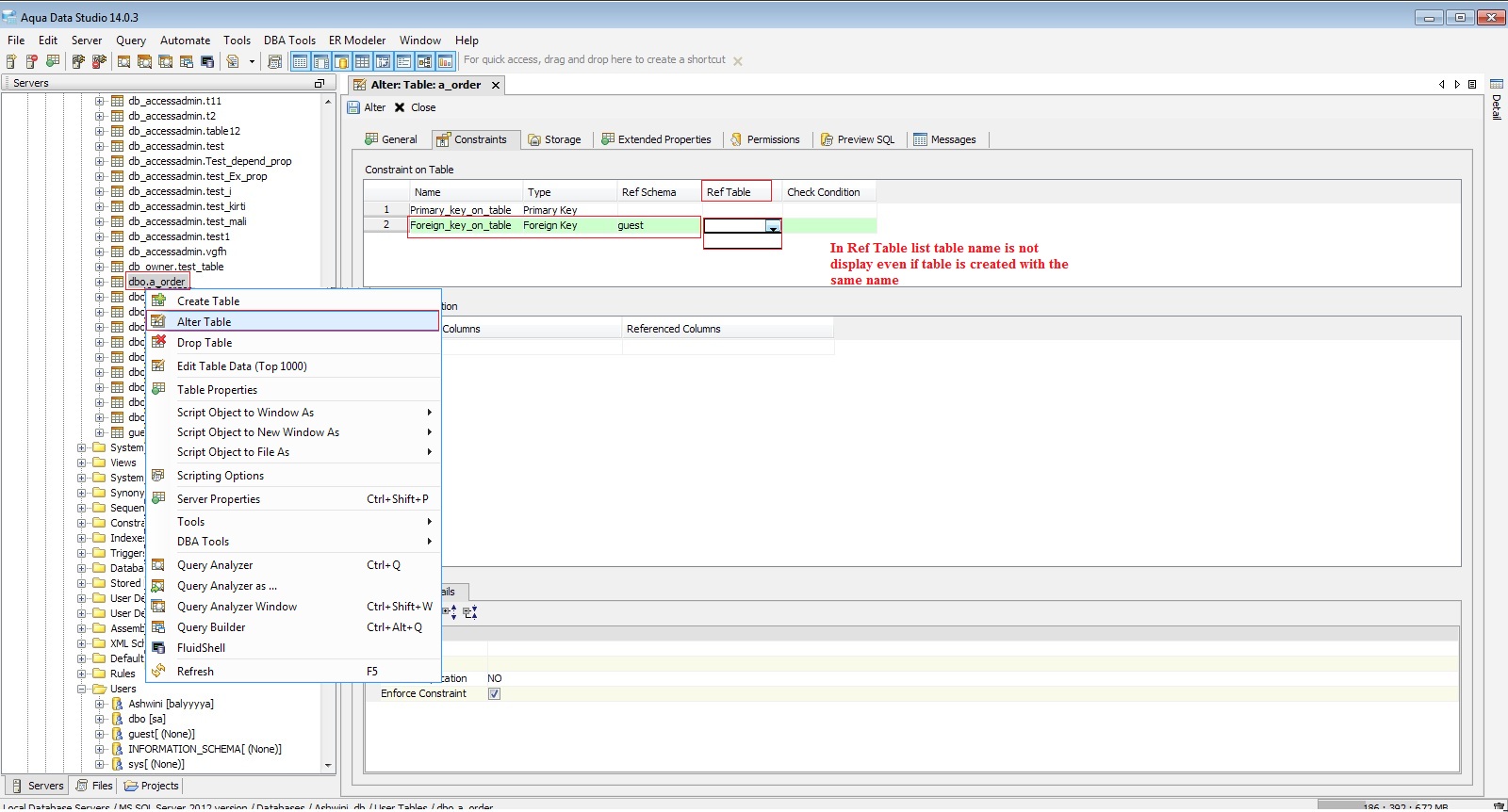This screenshot has width=1508, height=812.
Task: Click the calculator-like toolbar icon
Action: [274, 61]
